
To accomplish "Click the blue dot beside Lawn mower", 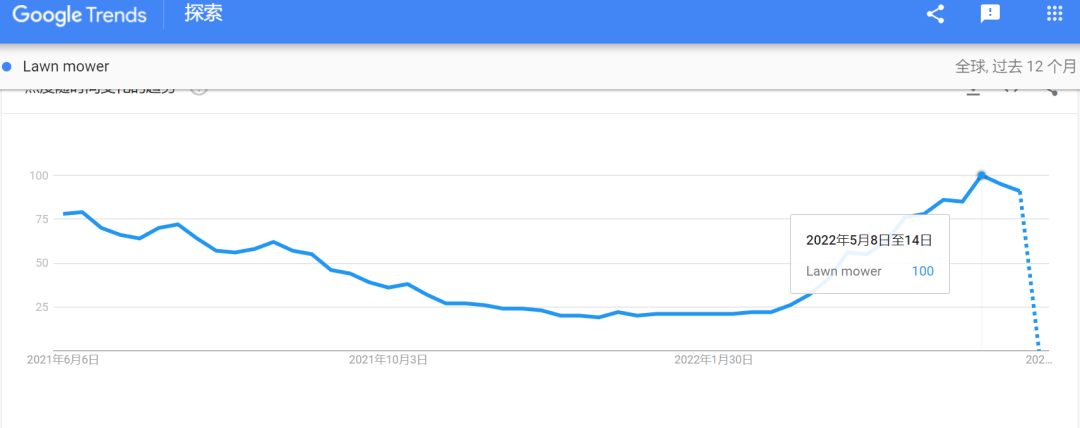I will [7, 67].
